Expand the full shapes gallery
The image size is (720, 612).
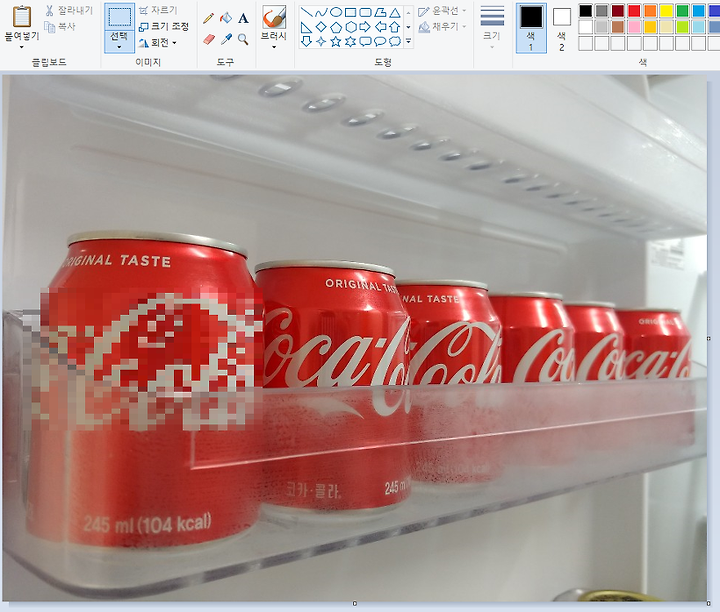point(408,42)
